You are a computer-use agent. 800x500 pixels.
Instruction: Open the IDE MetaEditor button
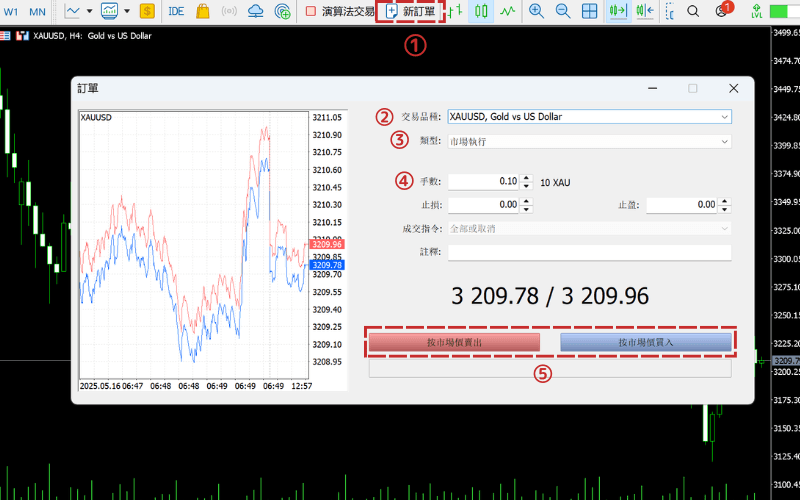click(x=176, y=11)
